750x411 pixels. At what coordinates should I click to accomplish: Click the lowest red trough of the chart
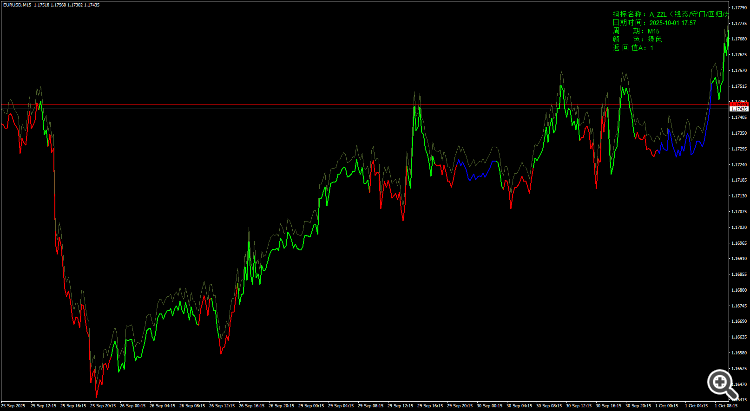[x=97, y=396]
